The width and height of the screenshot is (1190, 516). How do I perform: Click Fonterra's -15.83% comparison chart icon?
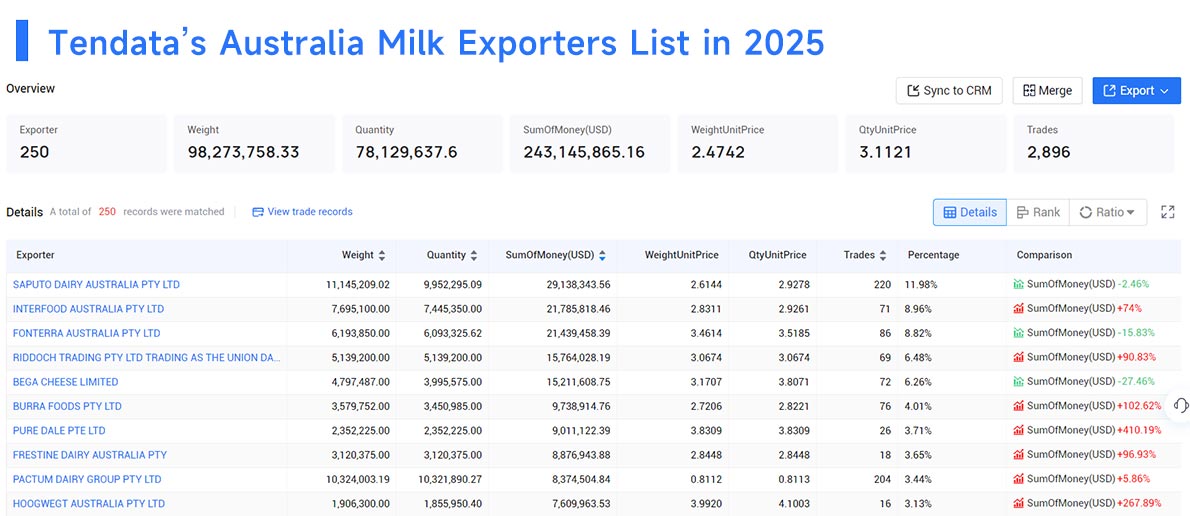click(1018, 333)
